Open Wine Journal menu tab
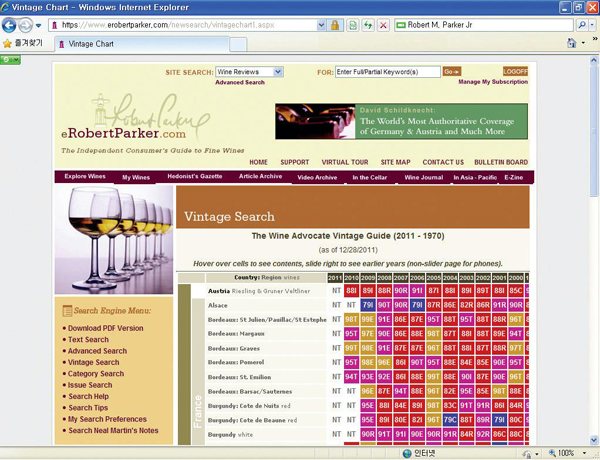The width and height of the screenshot is (600, 460). tap(424, 177)
